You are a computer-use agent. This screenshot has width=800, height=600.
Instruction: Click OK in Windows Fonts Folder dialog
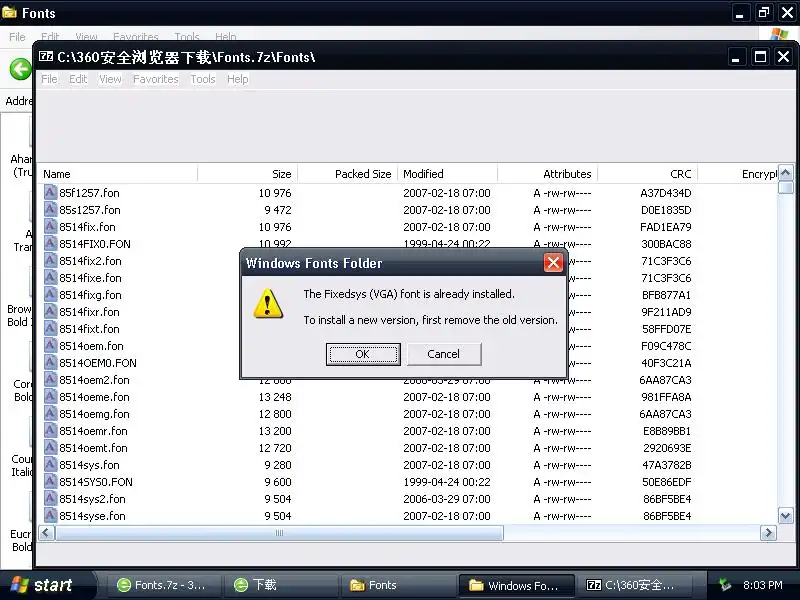363,354
